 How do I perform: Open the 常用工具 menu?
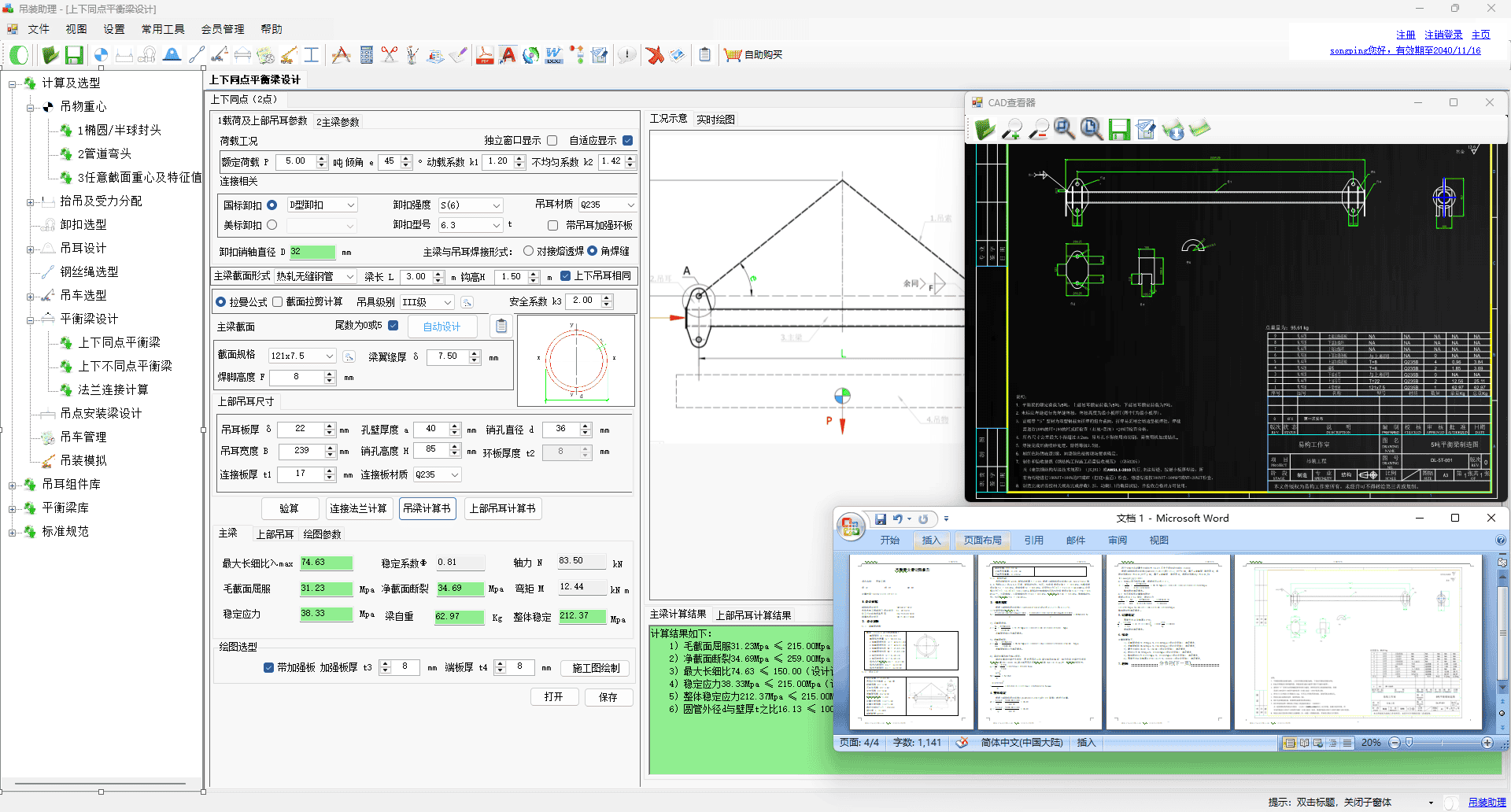162,29
